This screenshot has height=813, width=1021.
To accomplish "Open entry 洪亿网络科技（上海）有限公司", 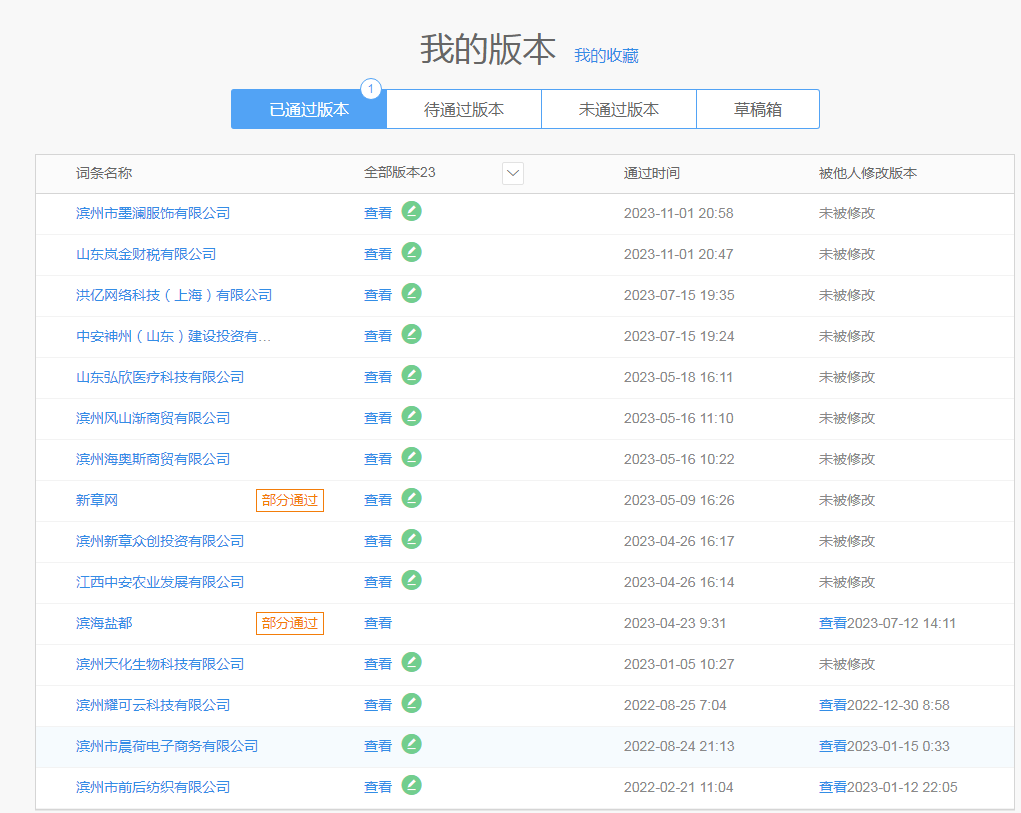I will click(174, 296).
